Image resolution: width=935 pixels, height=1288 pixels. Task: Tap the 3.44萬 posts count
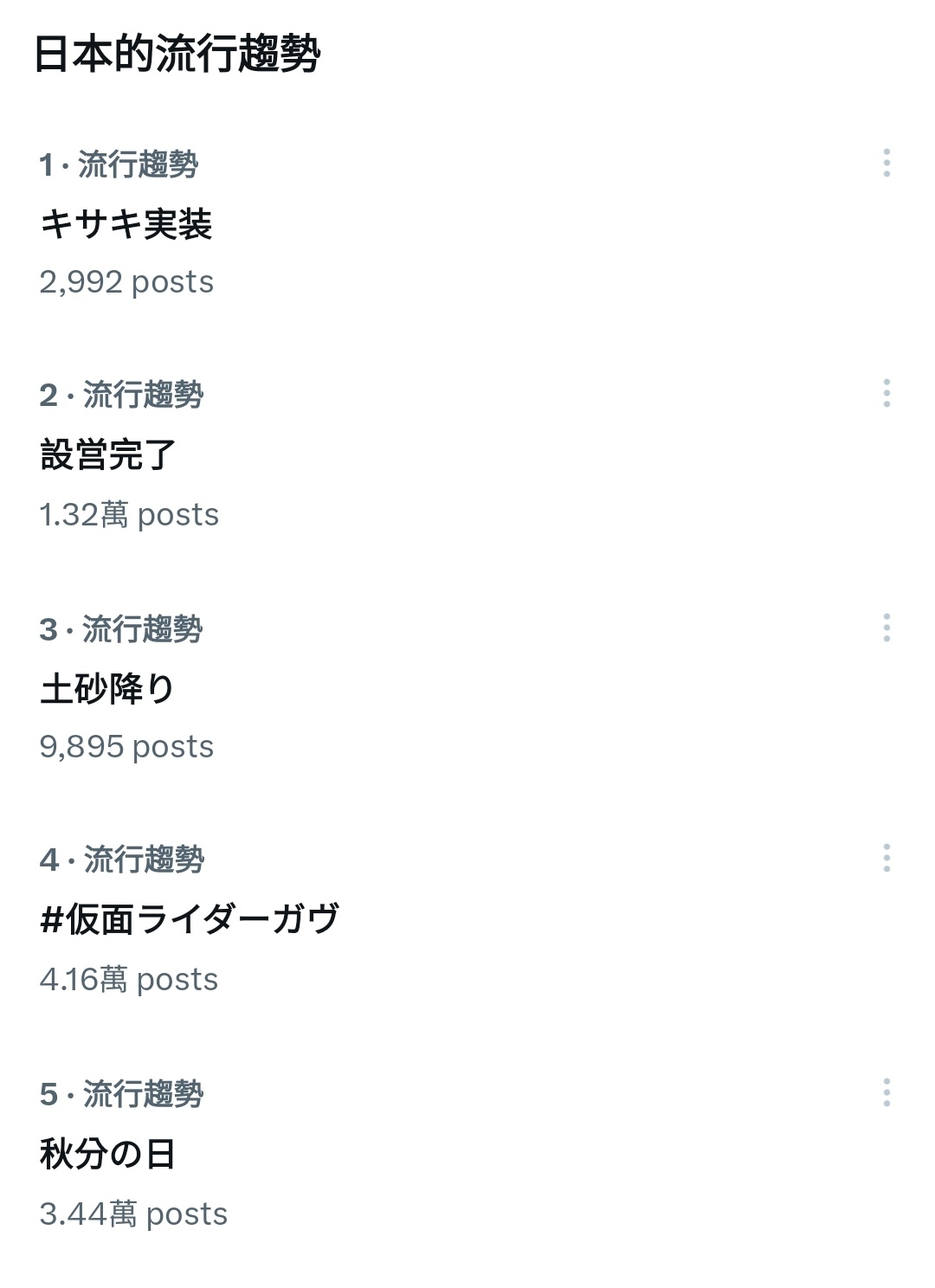pos(133,1214)
